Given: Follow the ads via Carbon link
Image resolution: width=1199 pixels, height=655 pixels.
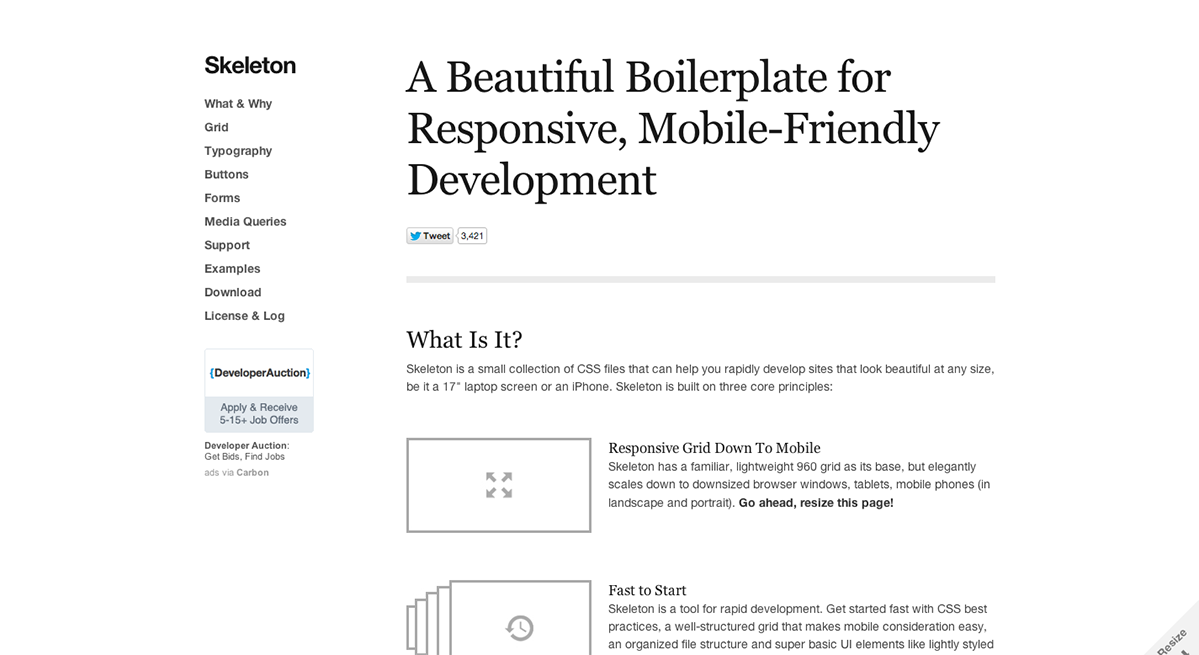Looking at the screenshot, I should pos(236,472).
